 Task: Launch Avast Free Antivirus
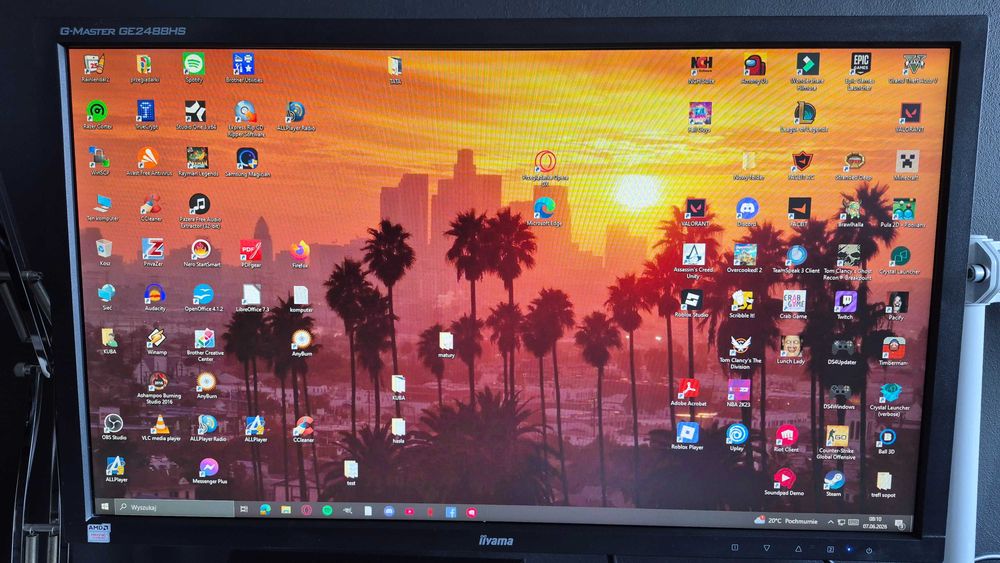coord(148,161)
